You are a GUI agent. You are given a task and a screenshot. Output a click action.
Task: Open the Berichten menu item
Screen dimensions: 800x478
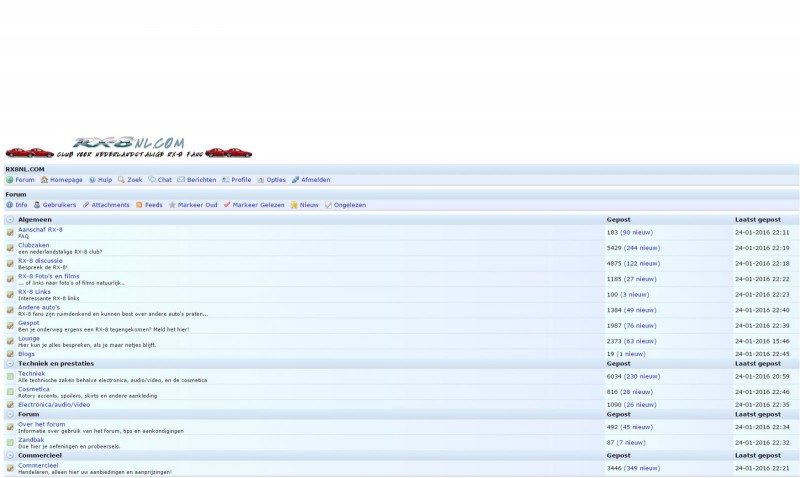coord(202,180)
